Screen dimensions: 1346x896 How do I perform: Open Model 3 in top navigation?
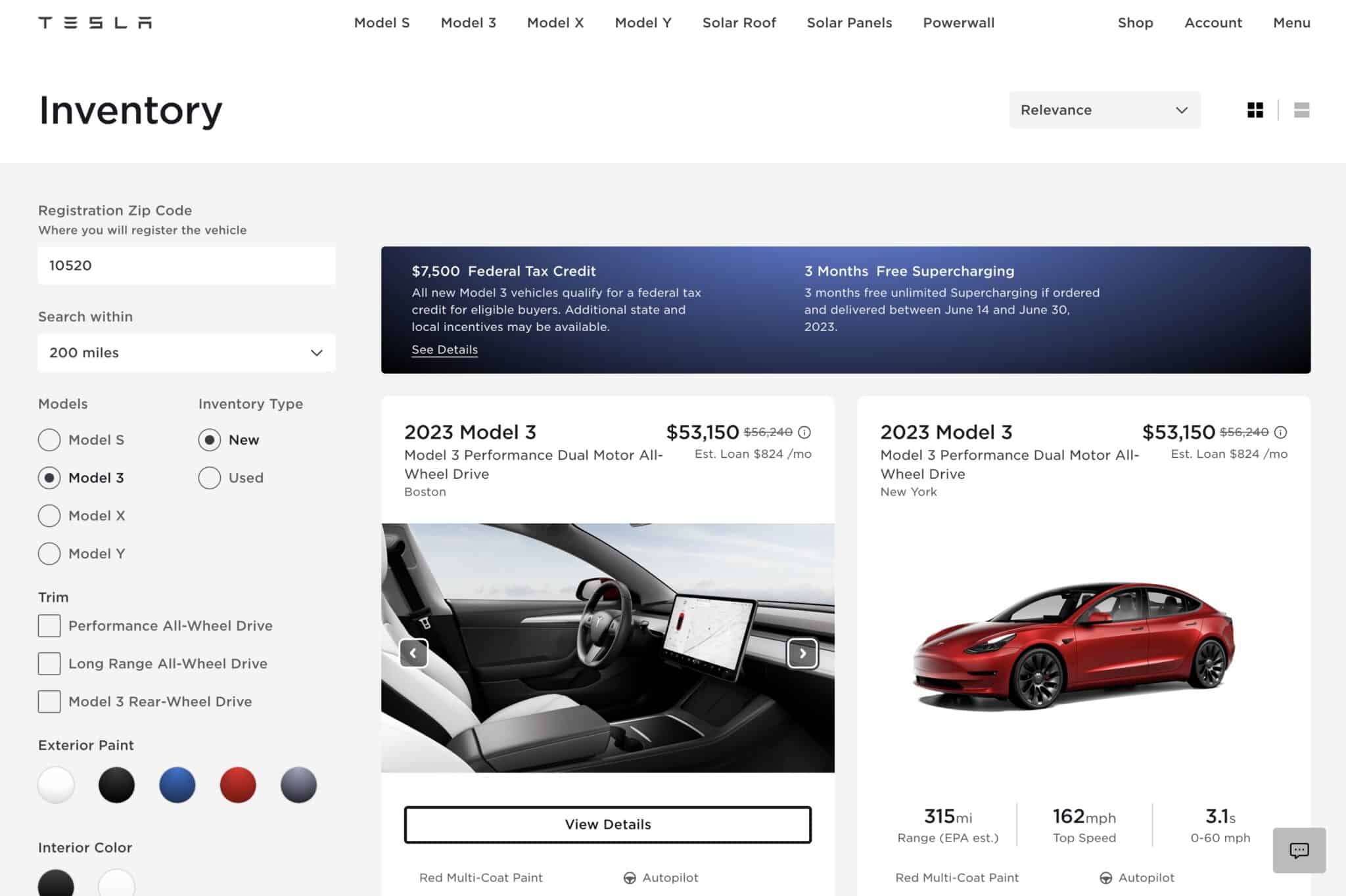[469, 23]
